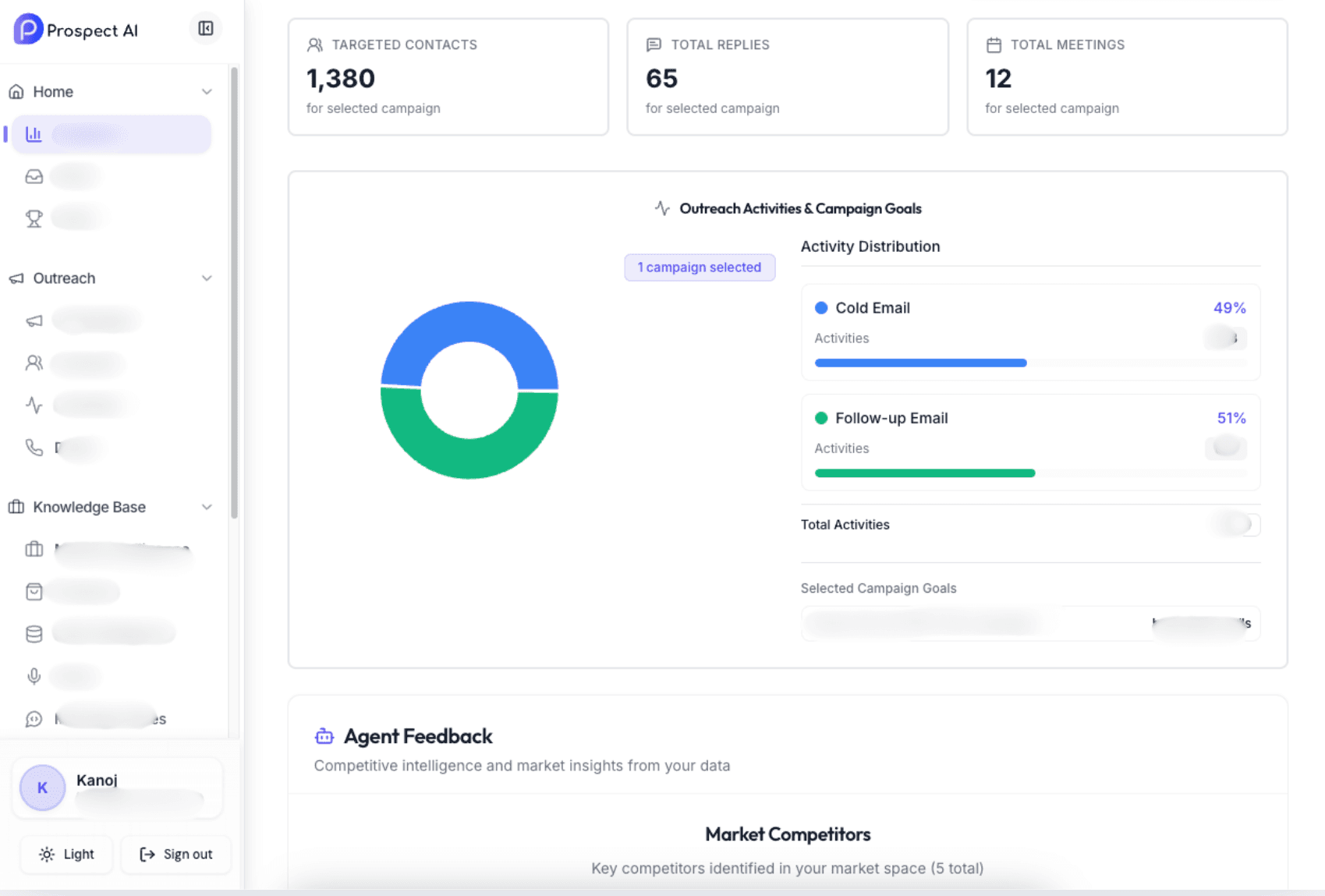Open the contacts people icon in sidebar
The height and width of the screenshot is (896, 1325).
[x=34, y=363]
